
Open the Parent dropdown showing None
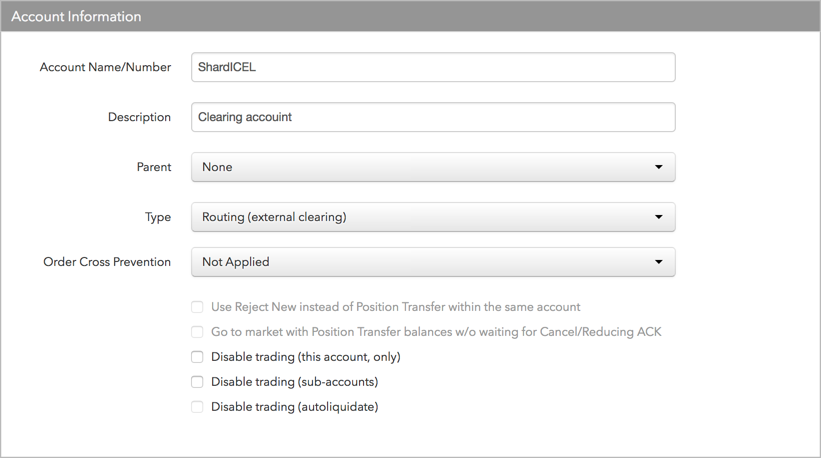tap(433, 167)
